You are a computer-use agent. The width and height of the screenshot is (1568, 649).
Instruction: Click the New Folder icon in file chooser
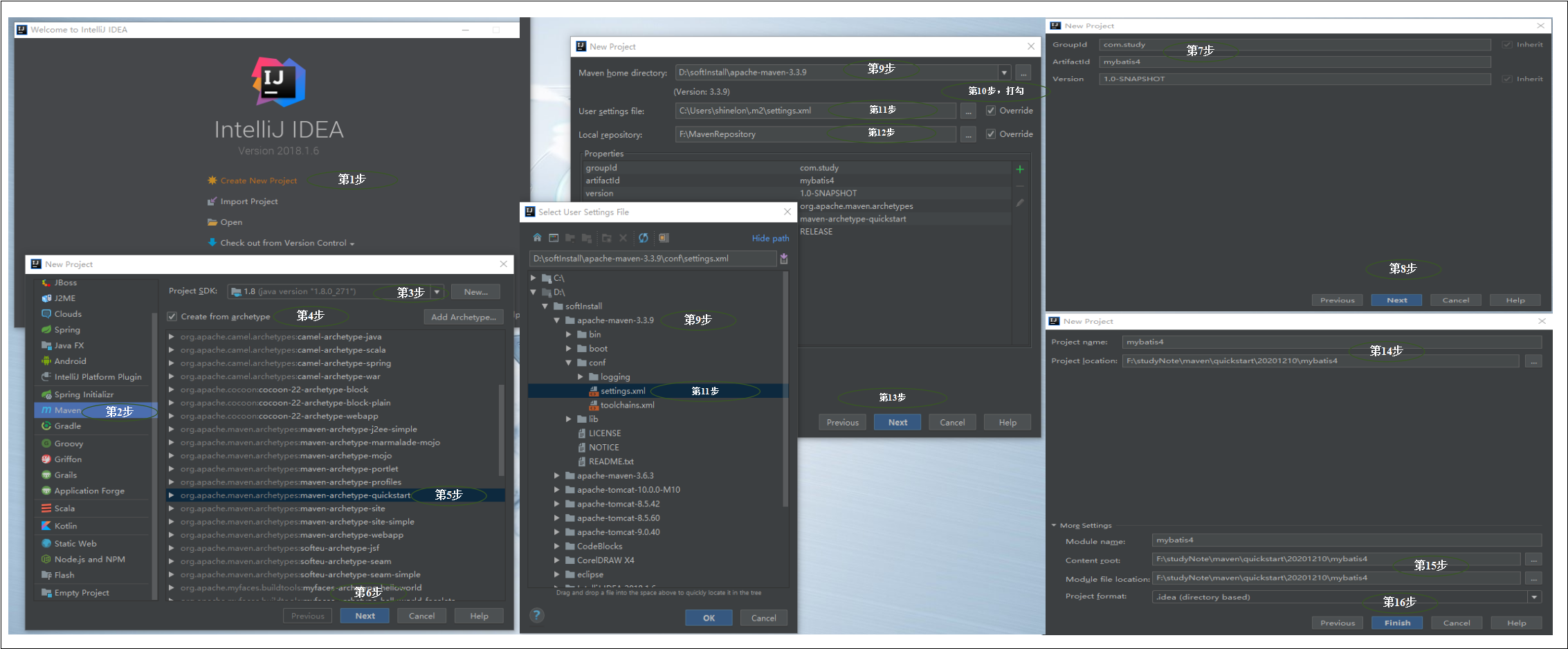(x=606, y=238)
